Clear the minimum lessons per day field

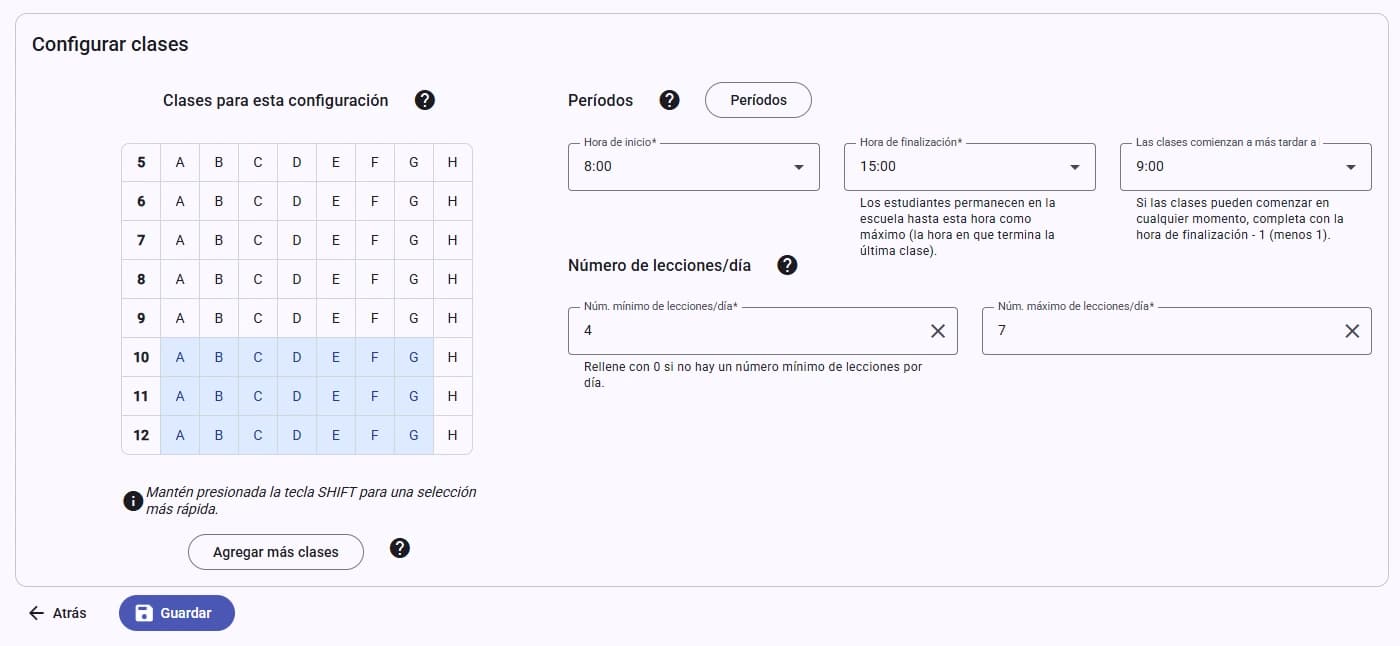(938, 331)
